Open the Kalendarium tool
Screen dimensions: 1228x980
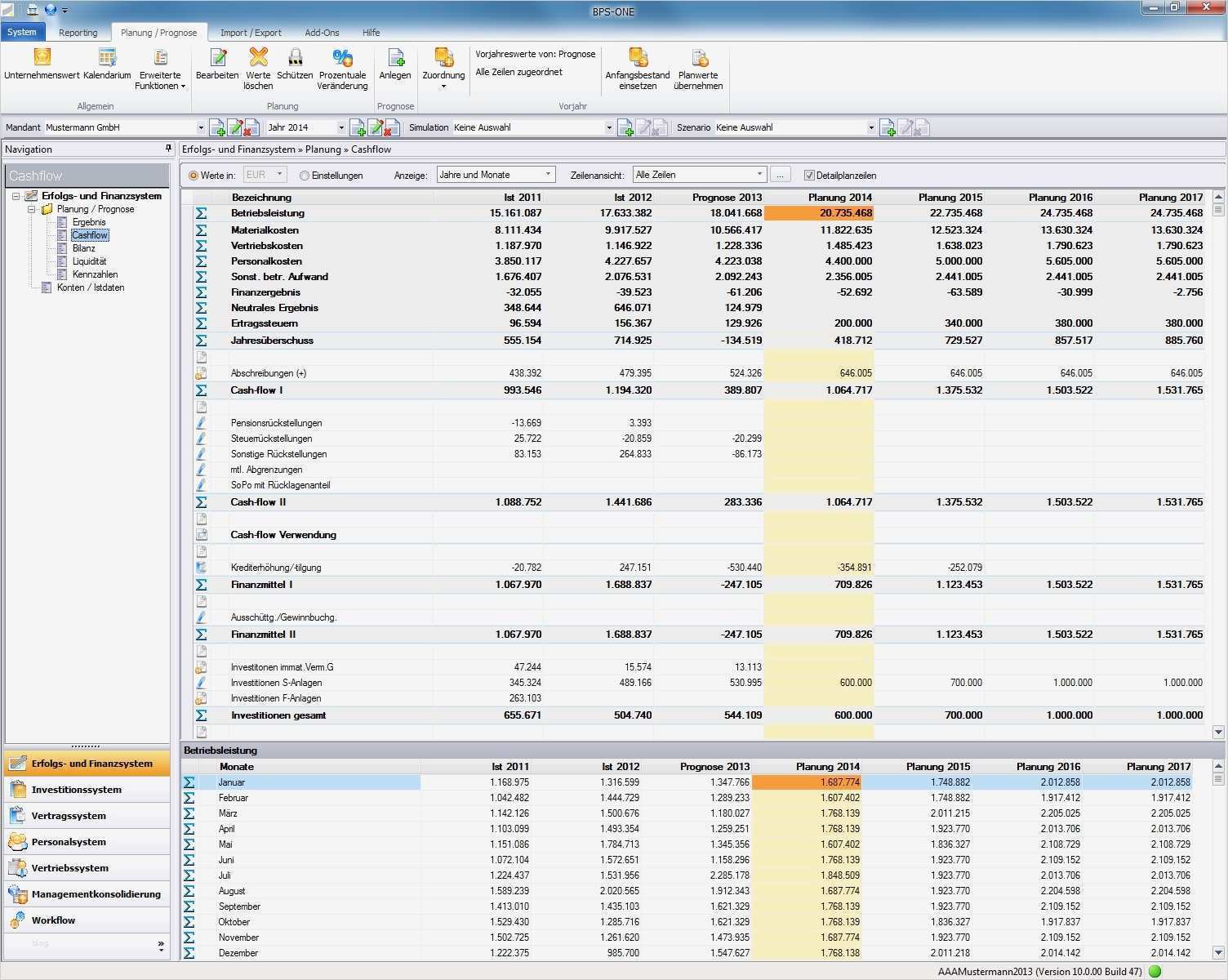(107, 58)
